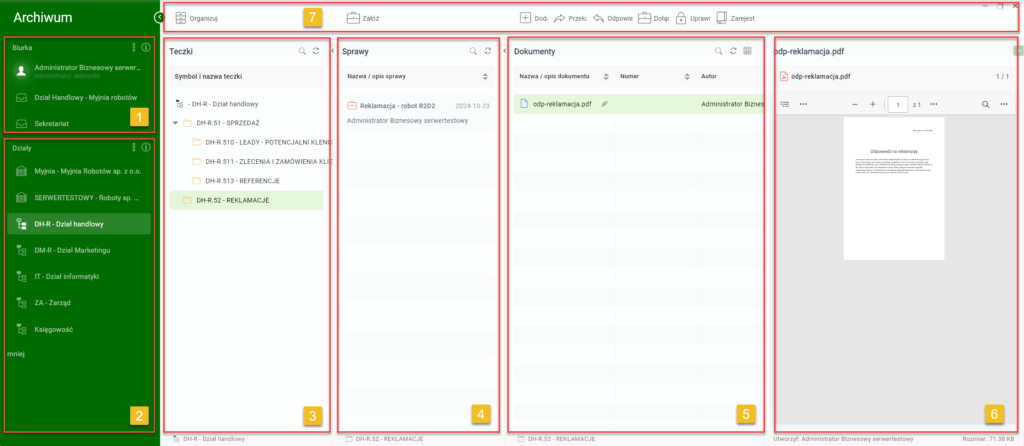
Task: Show Działy section info icon
Action: click(x=146, y=148)
